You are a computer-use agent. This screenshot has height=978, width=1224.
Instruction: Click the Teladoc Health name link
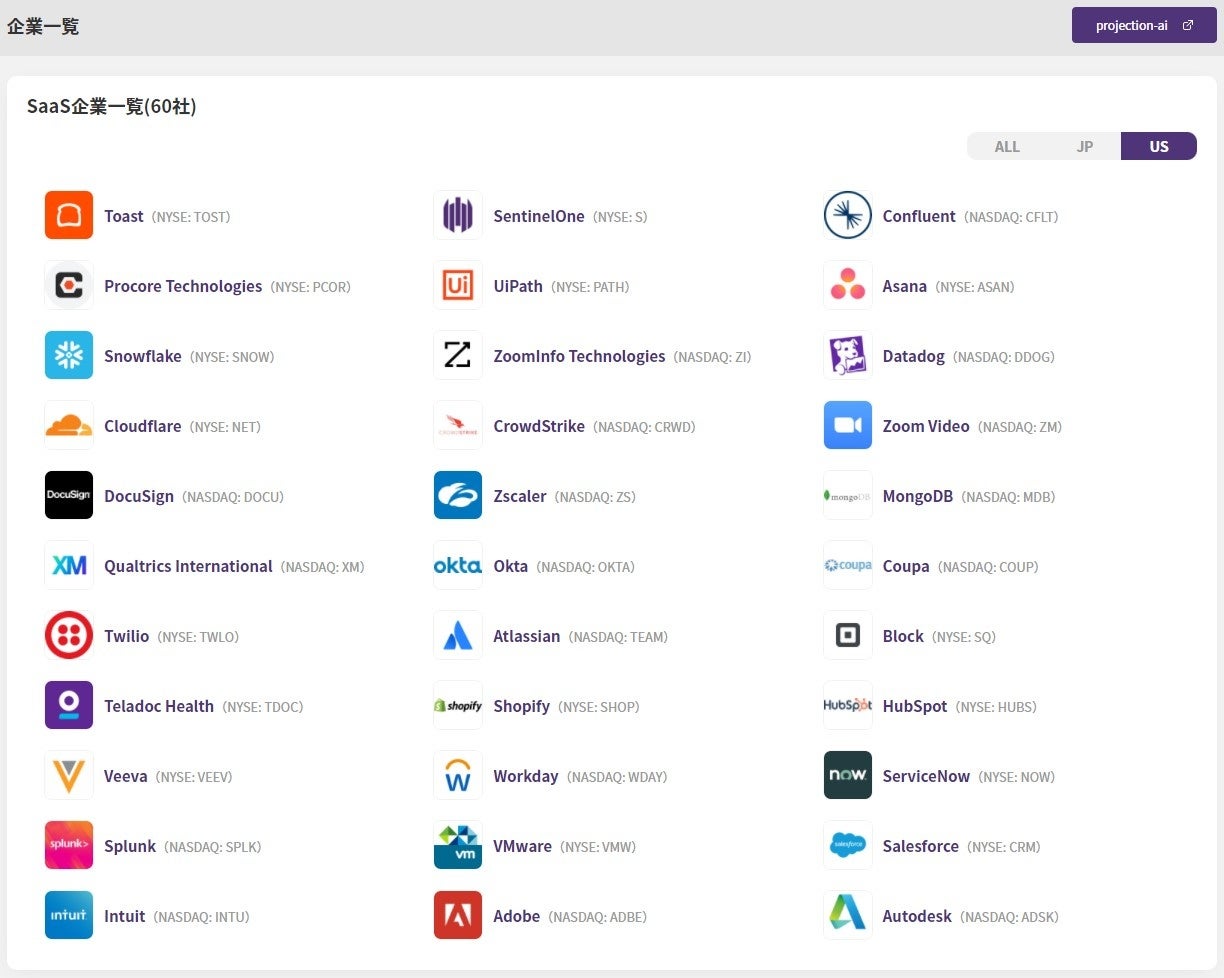click(x=159, y=706)
